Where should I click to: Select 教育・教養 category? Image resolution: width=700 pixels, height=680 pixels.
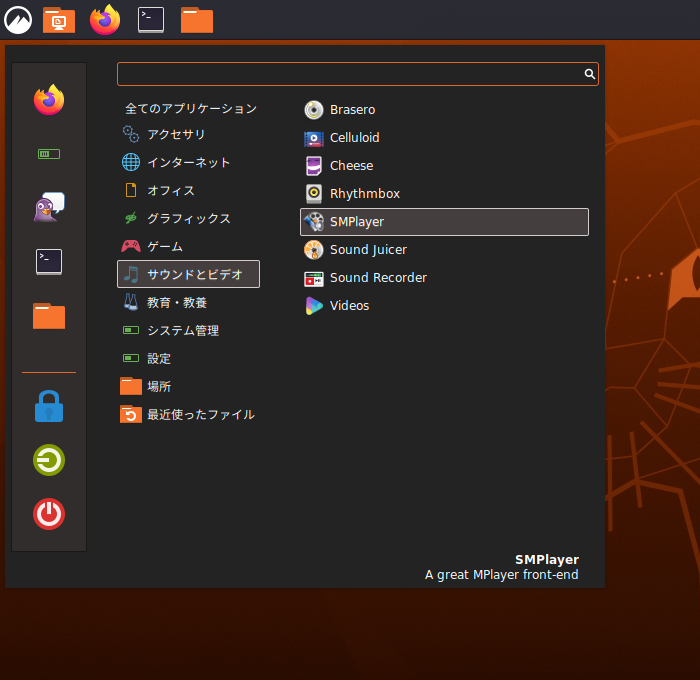pyautogui.click(x=188, y=303)
